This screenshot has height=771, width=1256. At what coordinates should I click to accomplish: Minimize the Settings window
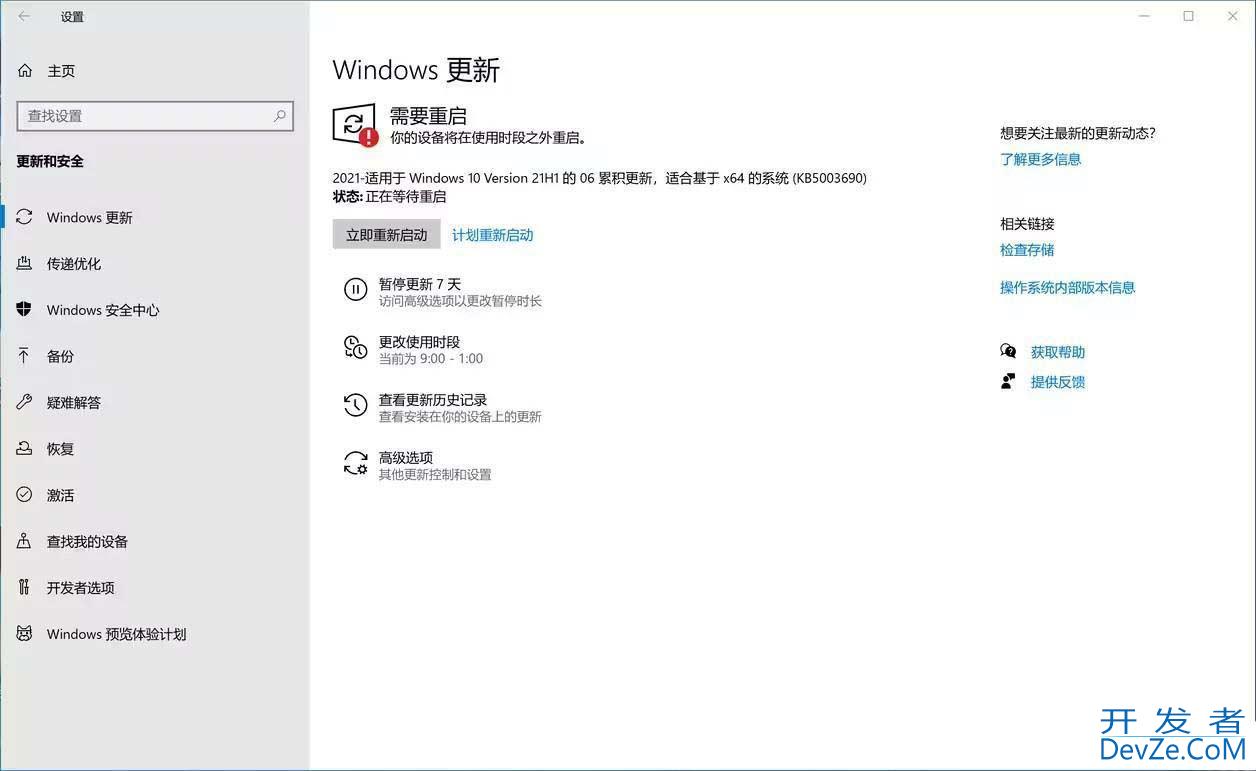1143,16
